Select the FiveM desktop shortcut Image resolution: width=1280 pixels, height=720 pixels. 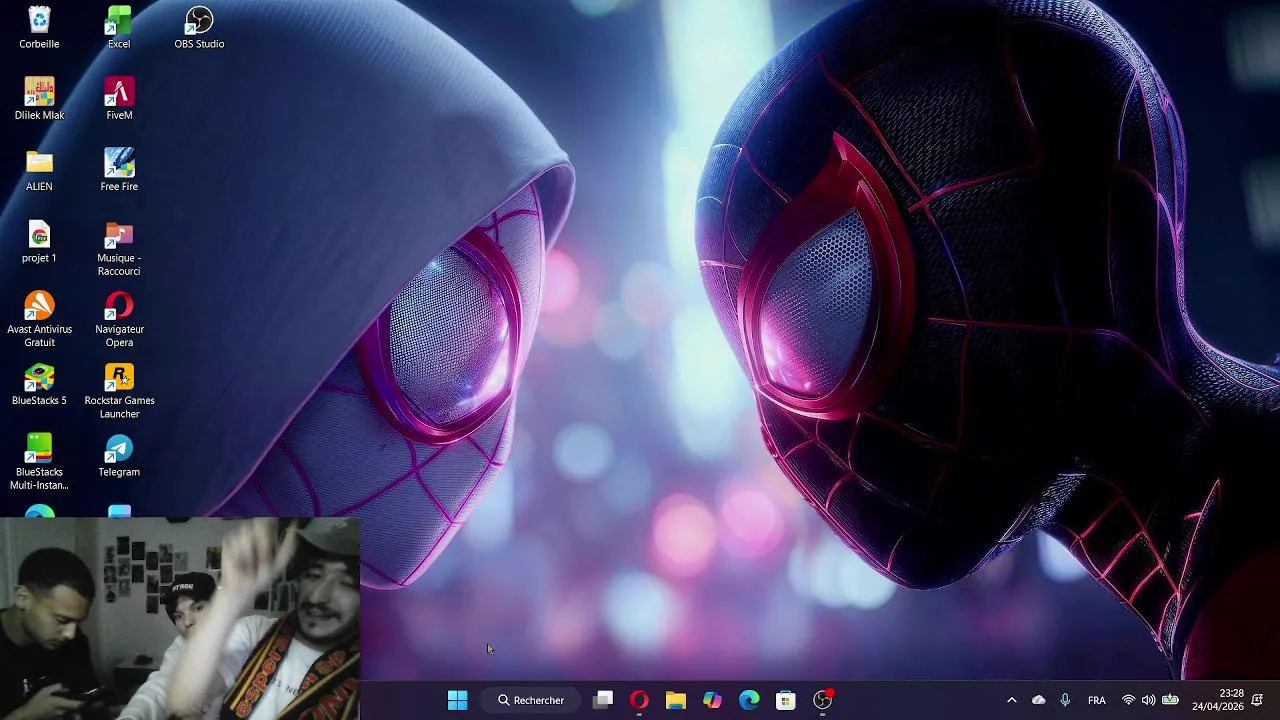click(119, 98)
